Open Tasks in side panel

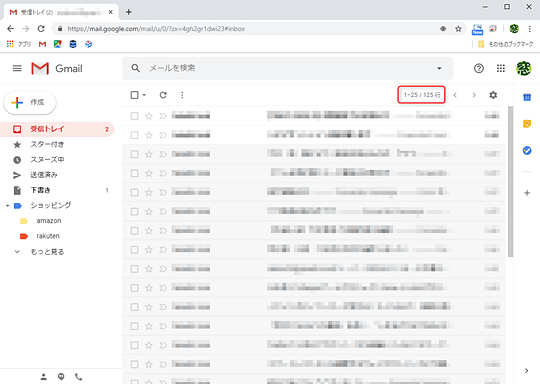[527, 151]
